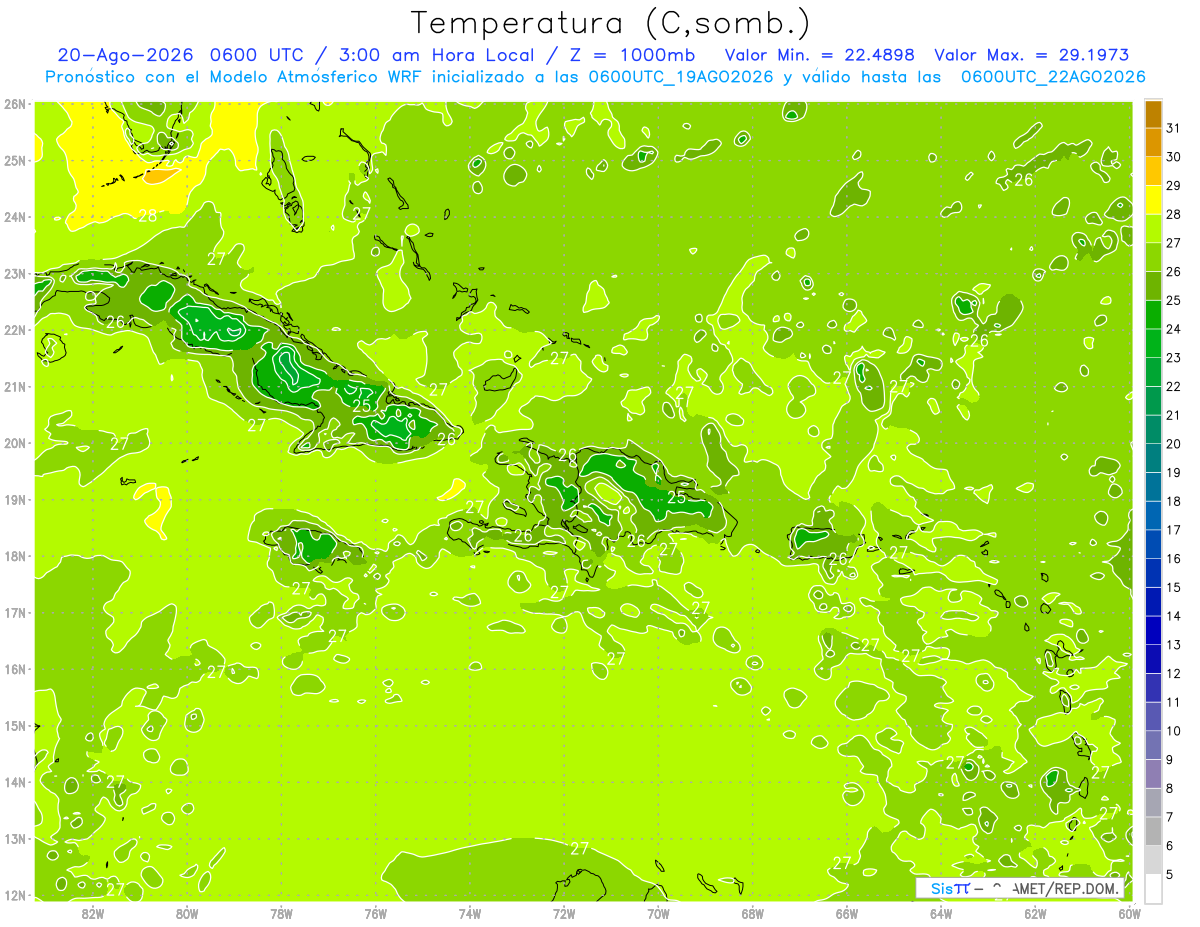The image size is (1200, 927).
Task: Click the 70W longitude label
Action: click(658, 912)
